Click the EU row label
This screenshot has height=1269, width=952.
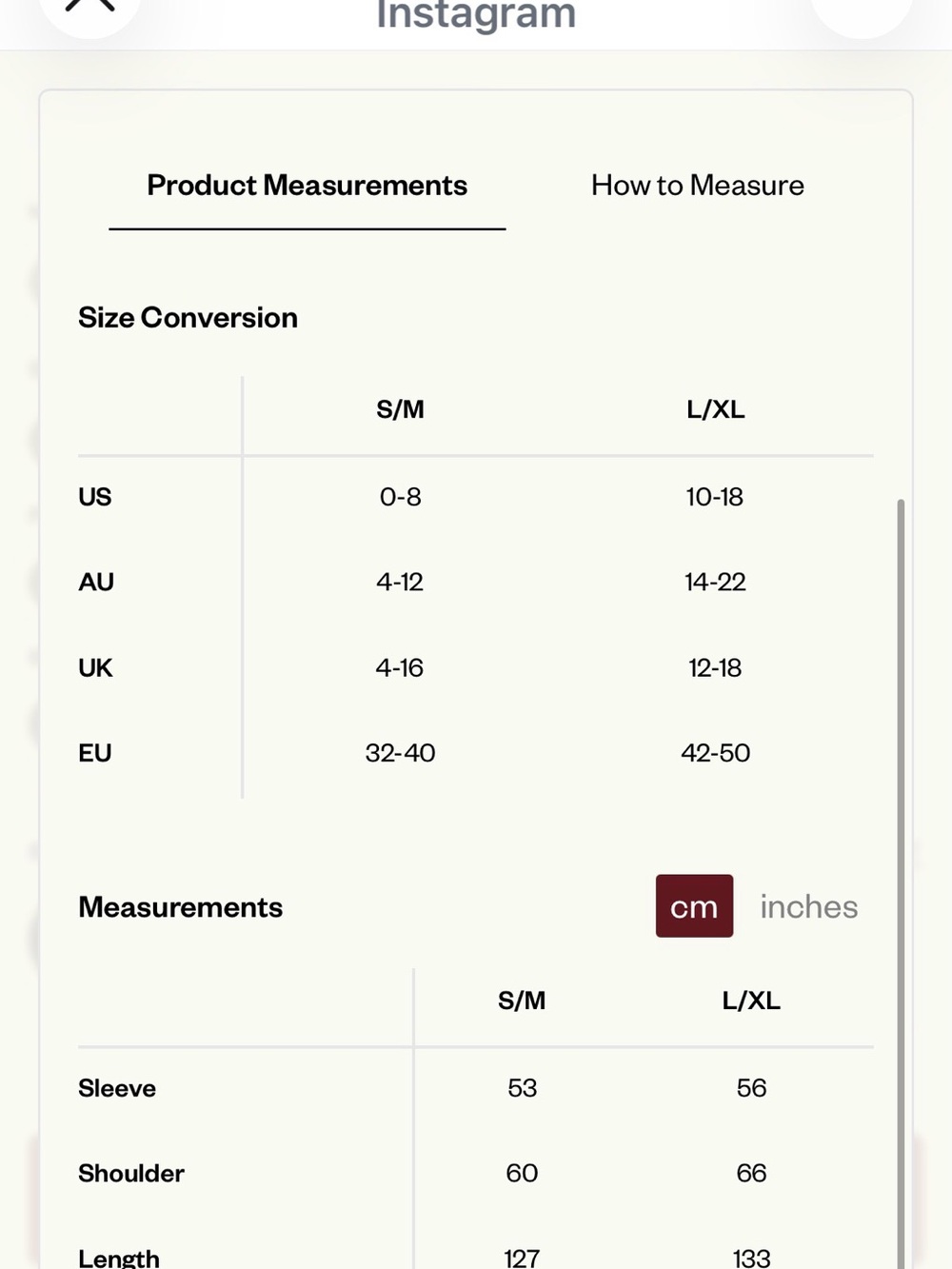[95, 753]
